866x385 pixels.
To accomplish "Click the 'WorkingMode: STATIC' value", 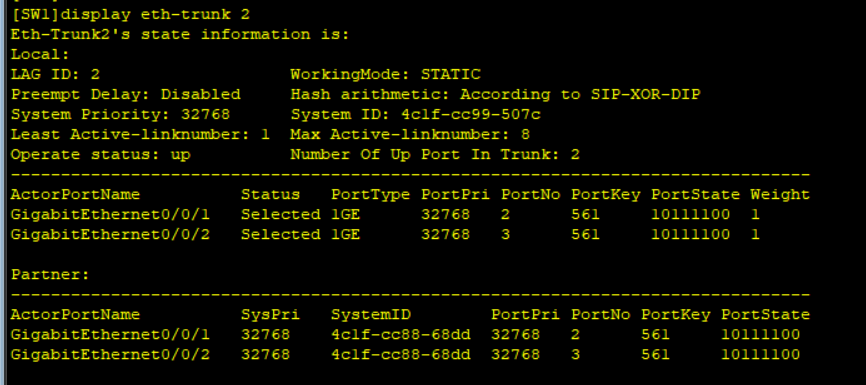I will [386, 75].
